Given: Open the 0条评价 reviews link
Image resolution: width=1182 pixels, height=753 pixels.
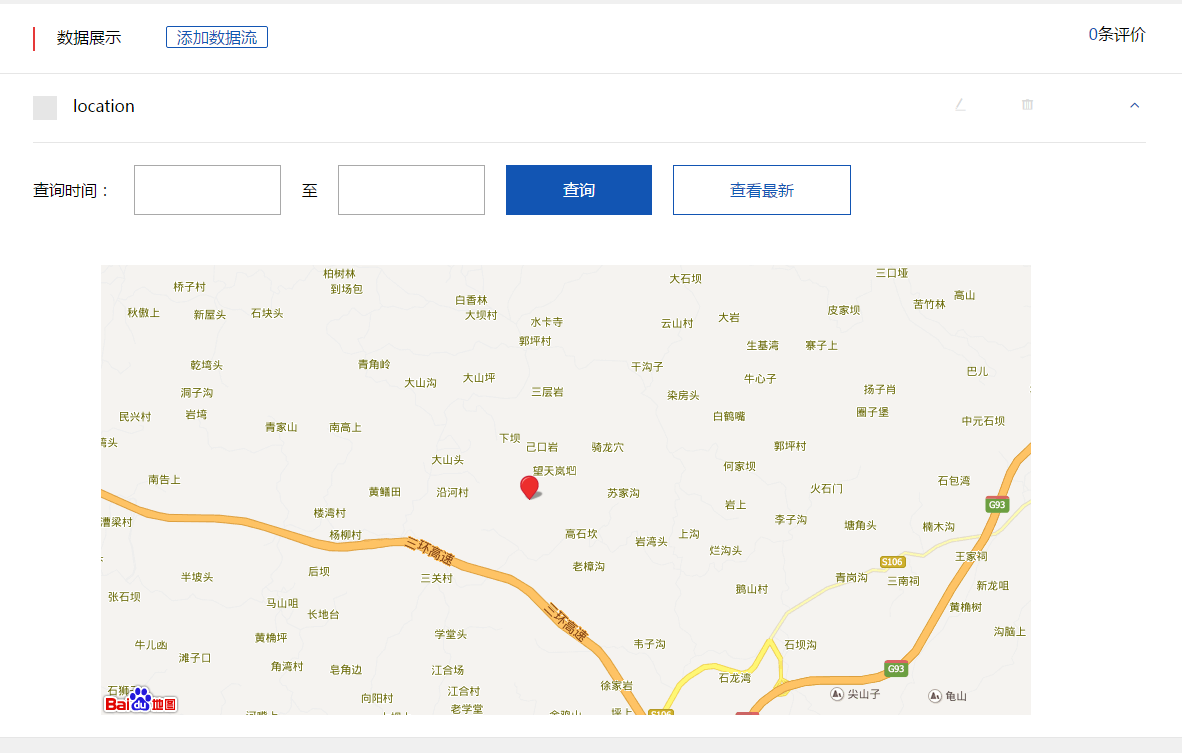Looking at the screenshot, I should pyautogui.click(x=1116, y=35).
